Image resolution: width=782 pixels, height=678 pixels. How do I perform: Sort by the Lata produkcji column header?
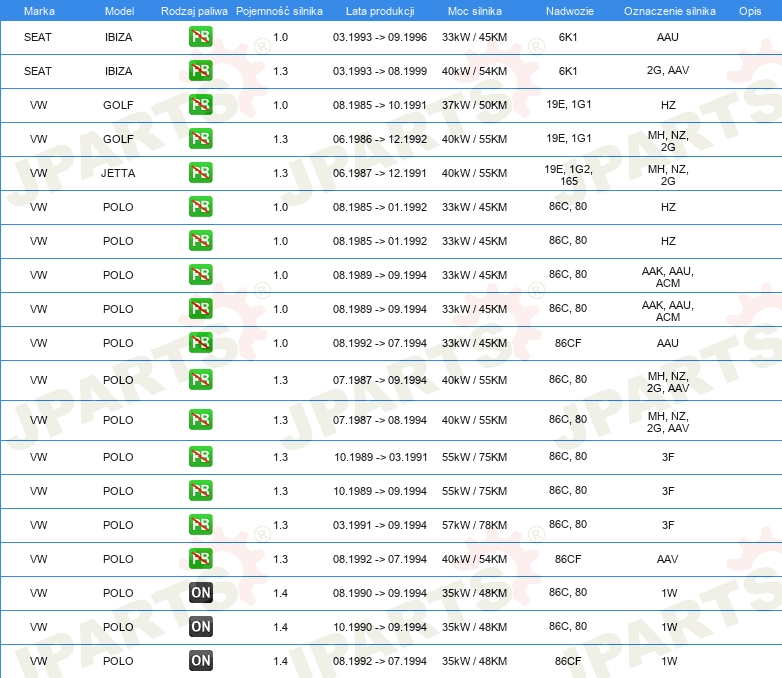click(379, 10)
